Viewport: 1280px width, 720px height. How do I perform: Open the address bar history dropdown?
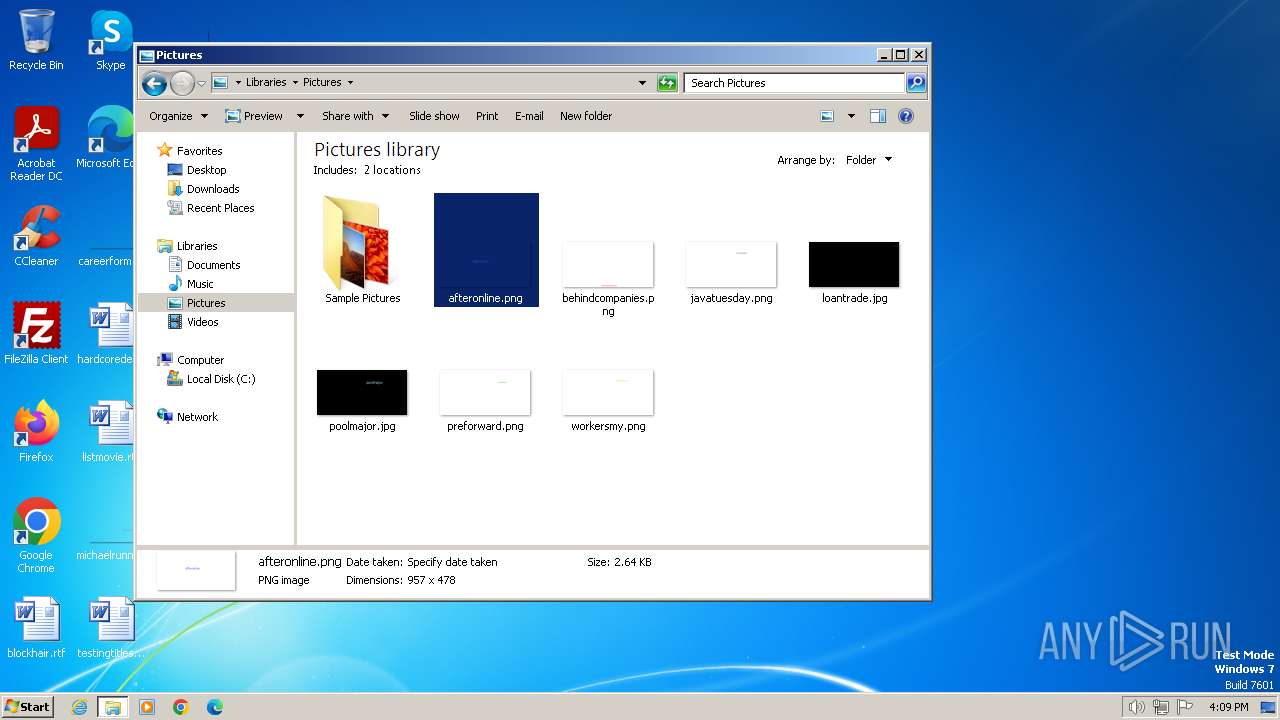(x=642, y=83)
